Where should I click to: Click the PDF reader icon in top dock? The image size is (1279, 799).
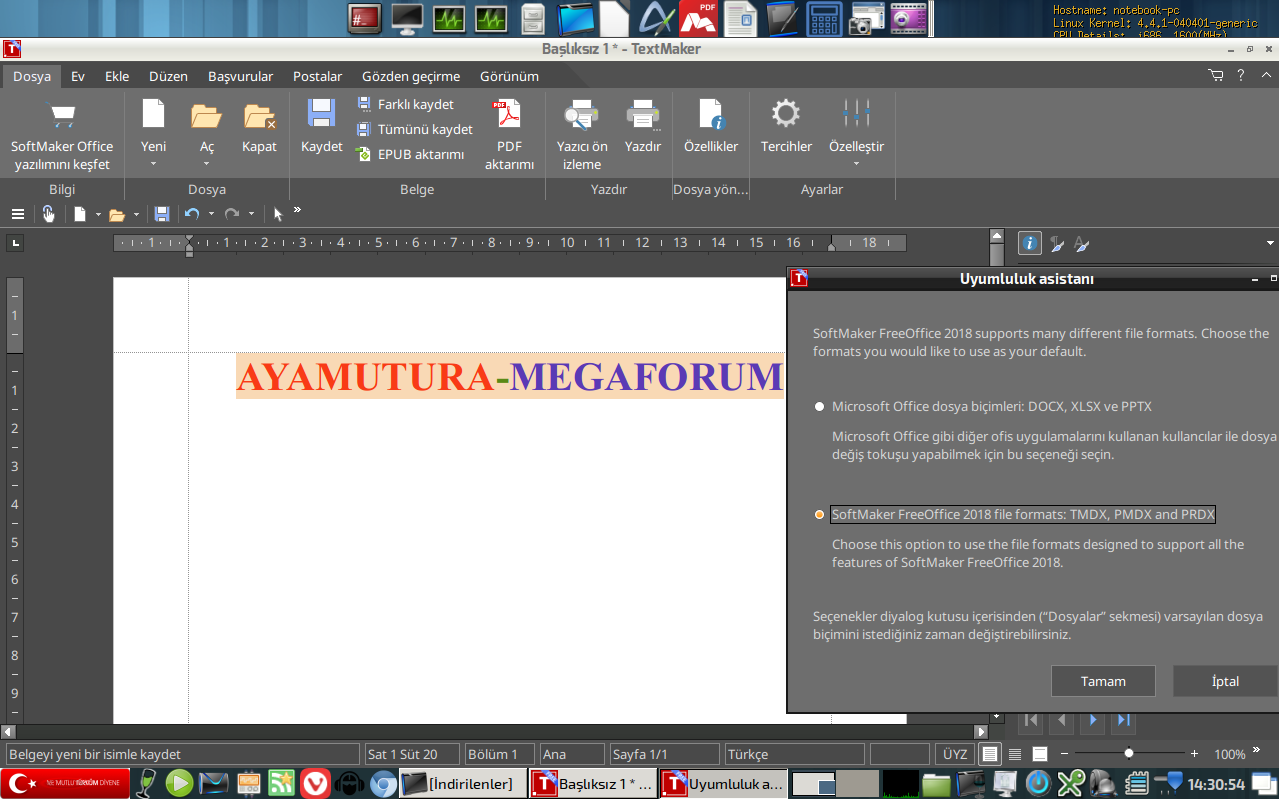698,18
